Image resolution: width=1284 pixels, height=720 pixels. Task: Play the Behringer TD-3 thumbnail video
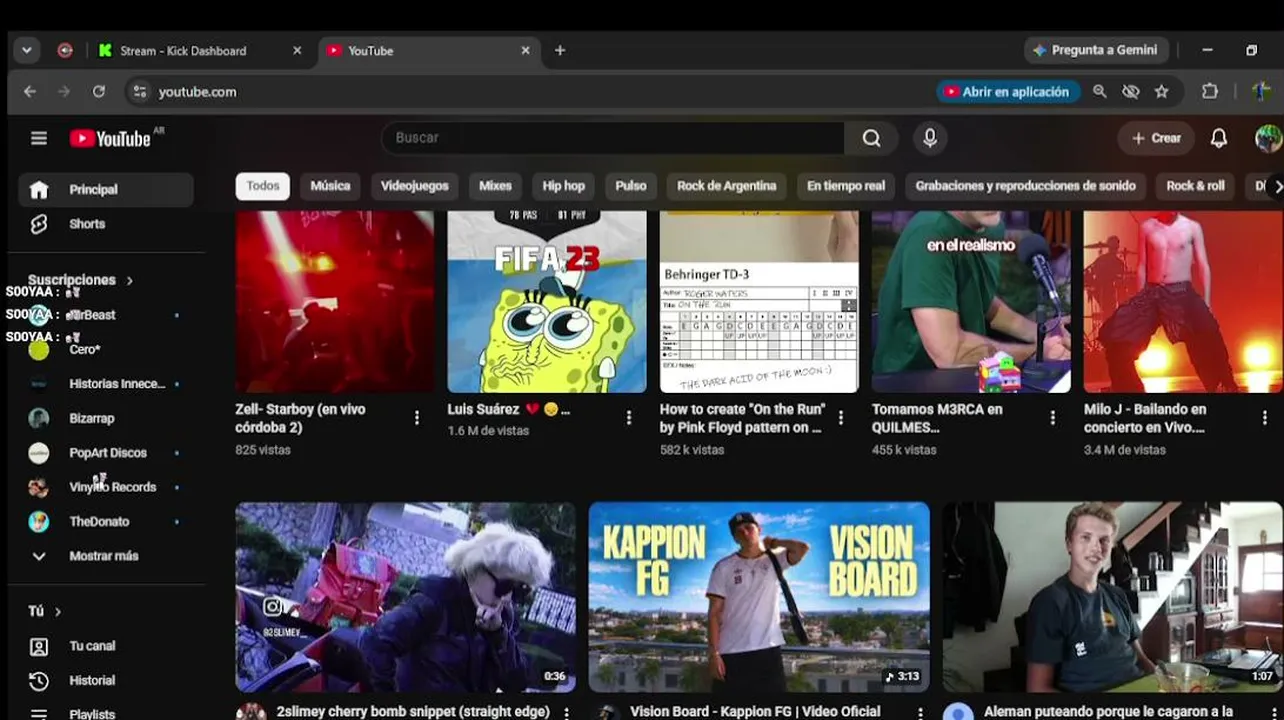click(759, 302)
